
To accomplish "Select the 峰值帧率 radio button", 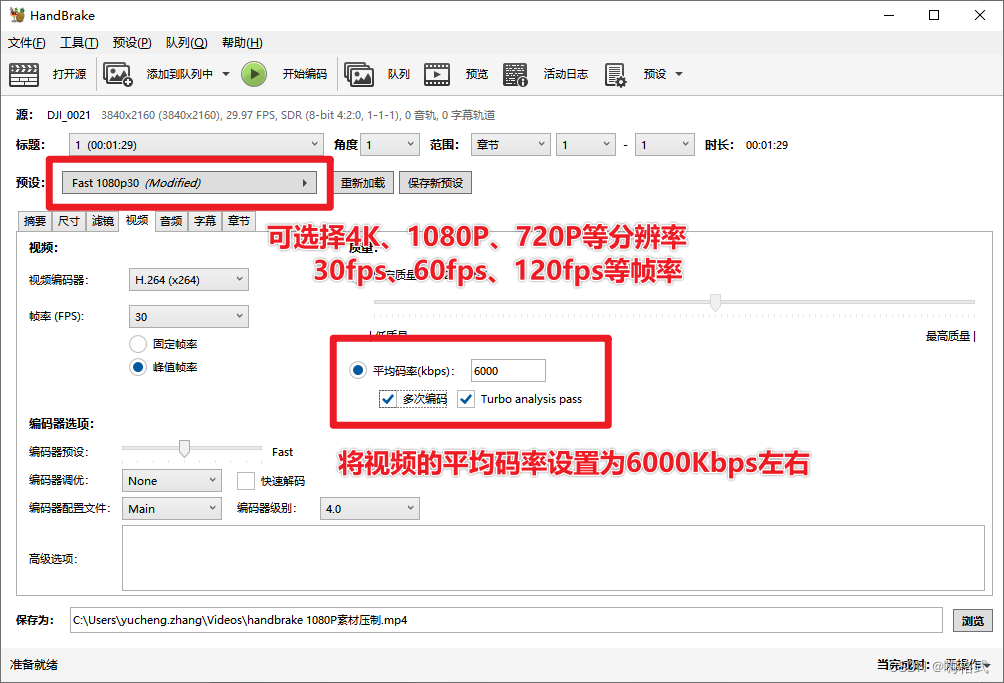I will (x=138, y=367).
